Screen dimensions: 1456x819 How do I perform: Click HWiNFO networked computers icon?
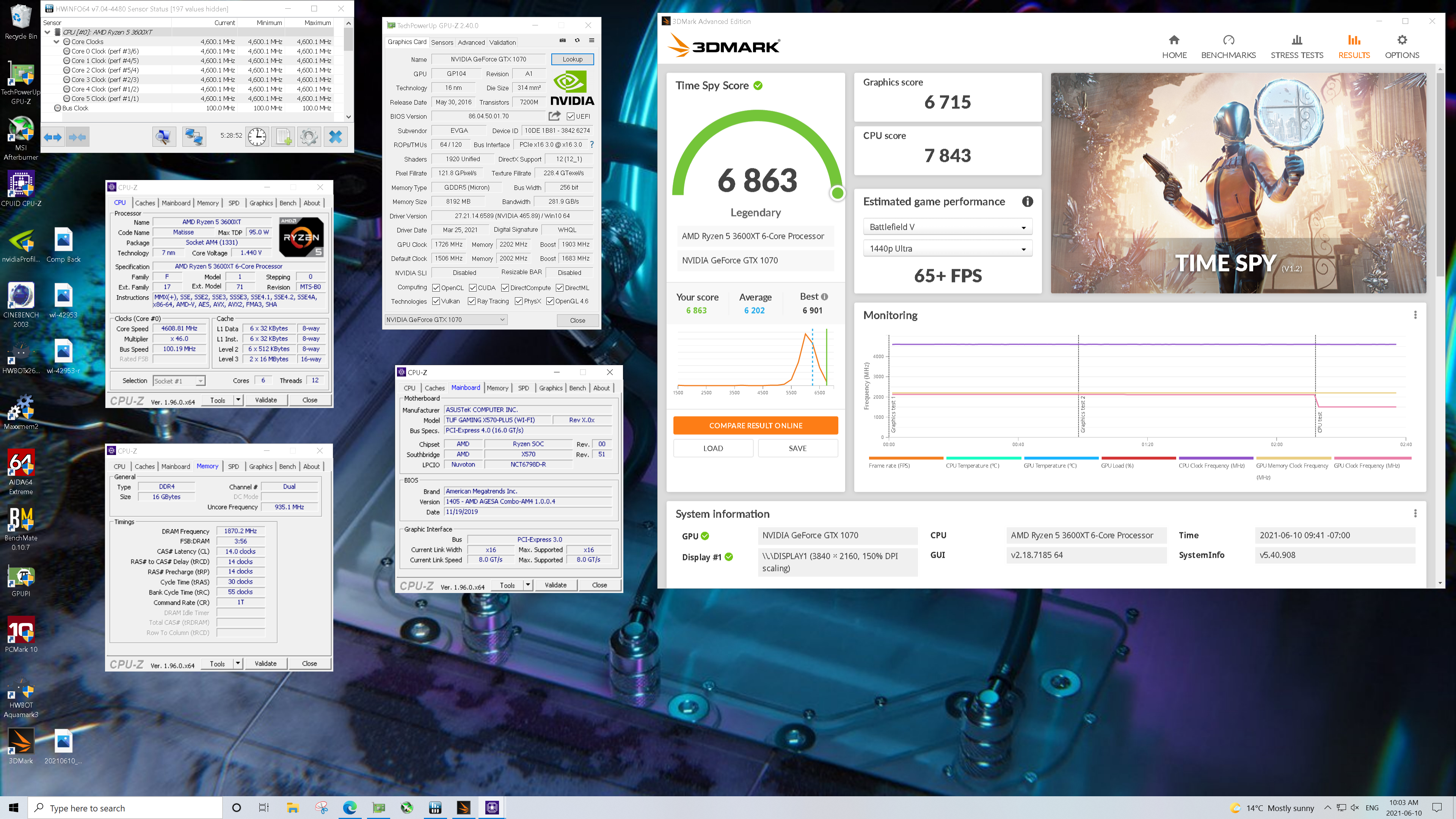click(x=194, y=137)
